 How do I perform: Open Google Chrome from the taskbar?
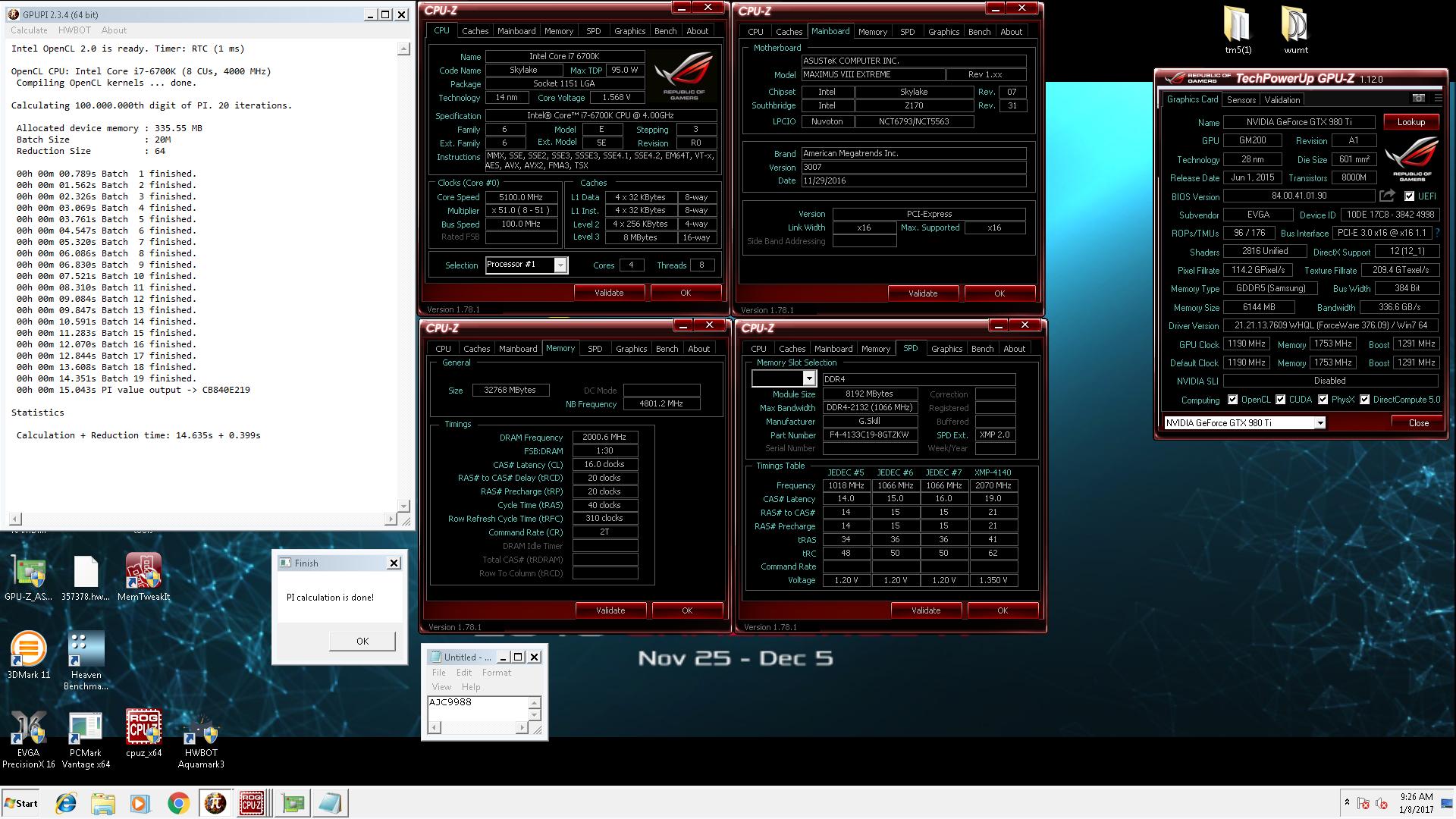178,803
